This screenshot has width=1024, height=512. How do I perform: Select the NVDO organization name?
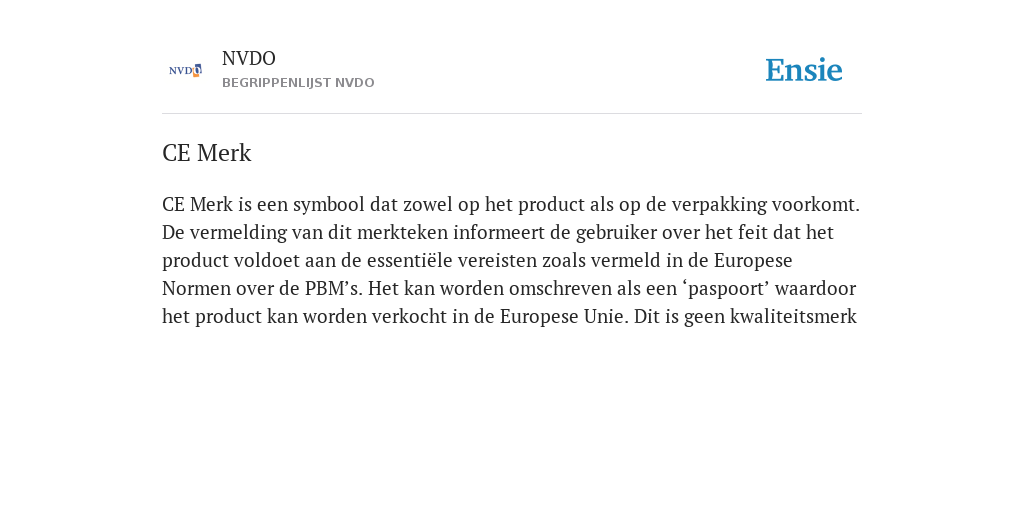click(249, 59)
